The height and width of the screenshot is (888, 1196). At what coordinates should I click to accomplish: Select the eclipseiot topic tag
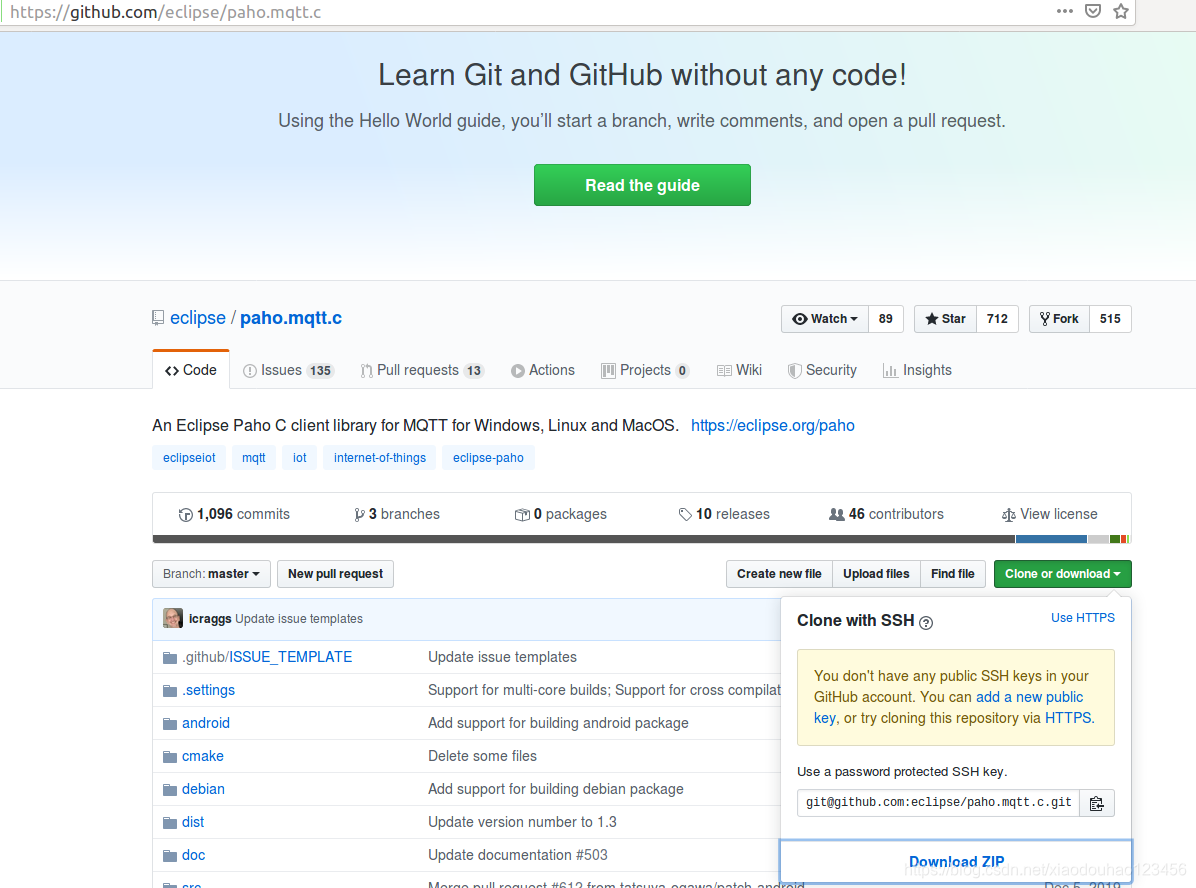coord(189,458)
